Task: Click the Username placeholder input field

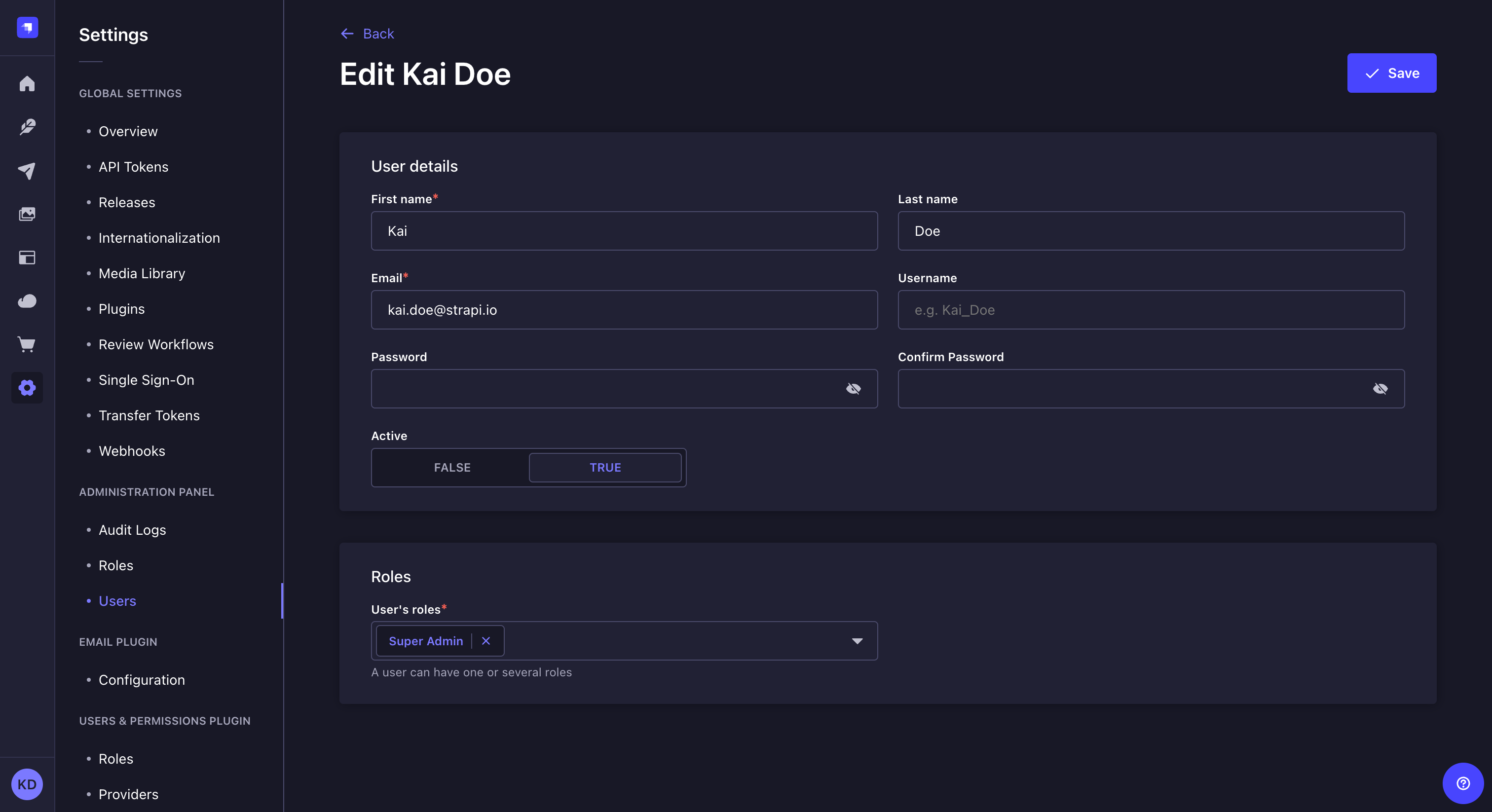Action: click(1151, 309)
